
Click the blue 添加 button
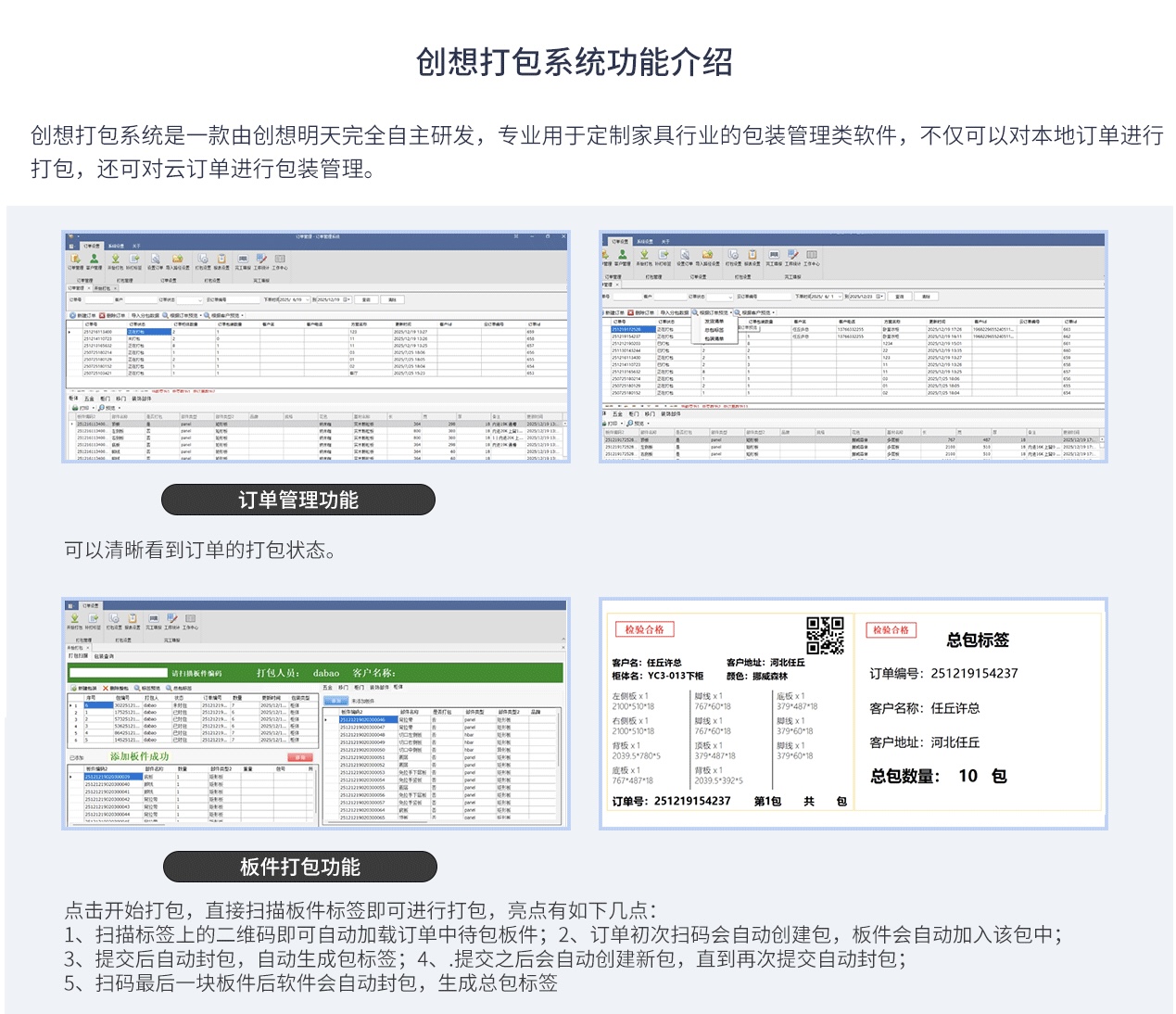(x=335, y=701)
